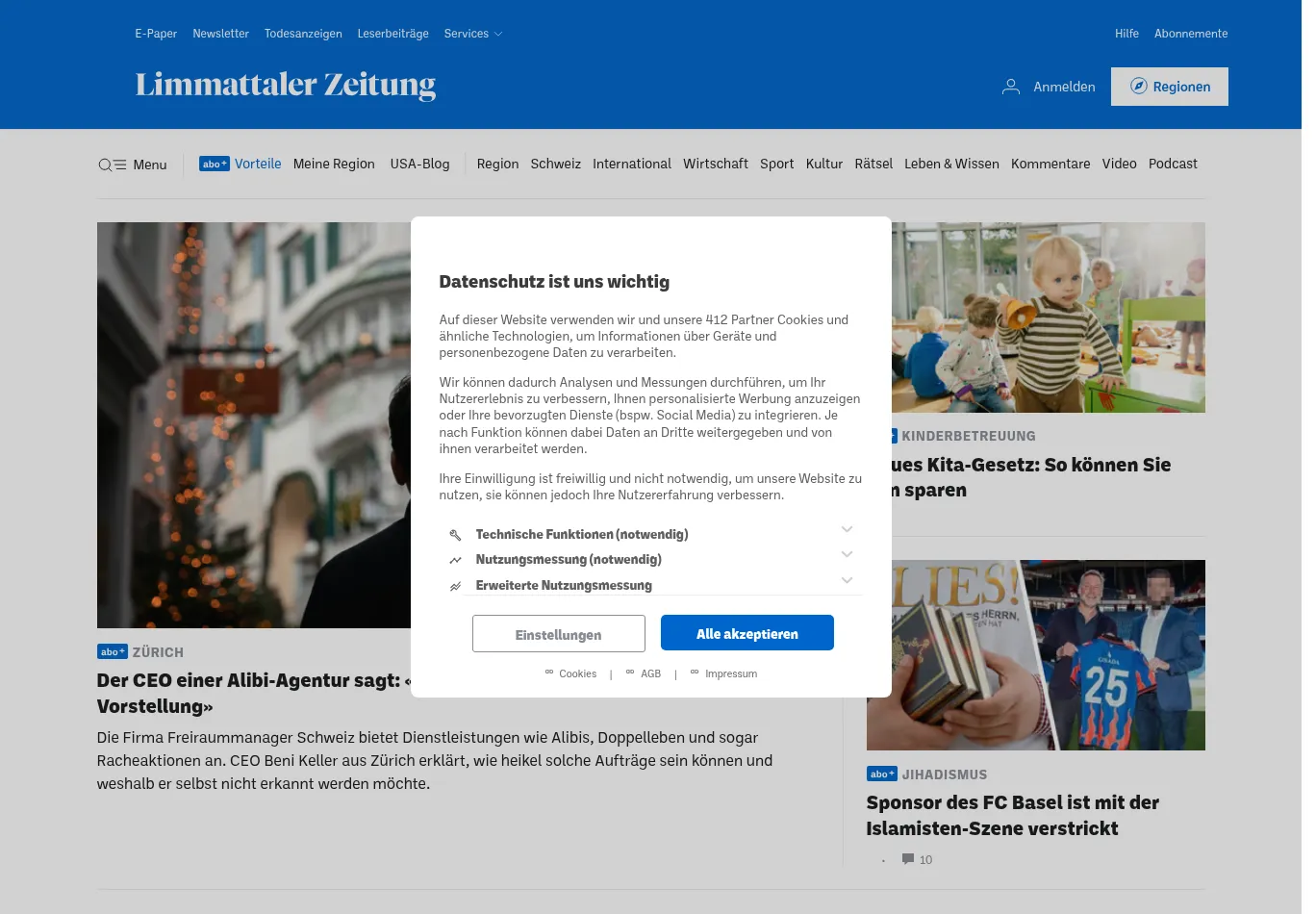This screenshot has width=1316, height=914.
Task: Expand Erweiterte Nutzungsmessung chevron
Action: pos(848,580)
